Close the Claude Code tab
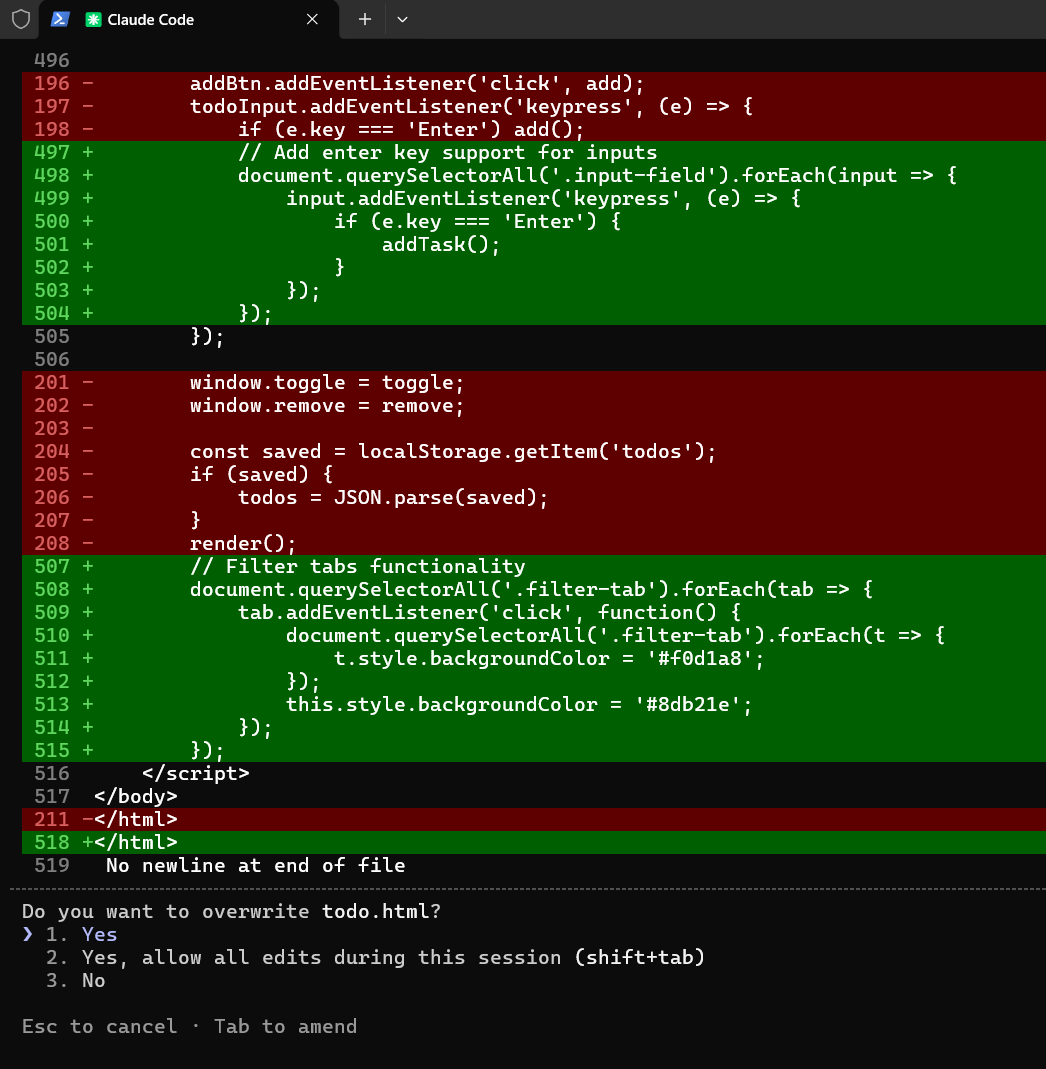The width and height of the screenshot is (1046, 1069). point(312,20)
